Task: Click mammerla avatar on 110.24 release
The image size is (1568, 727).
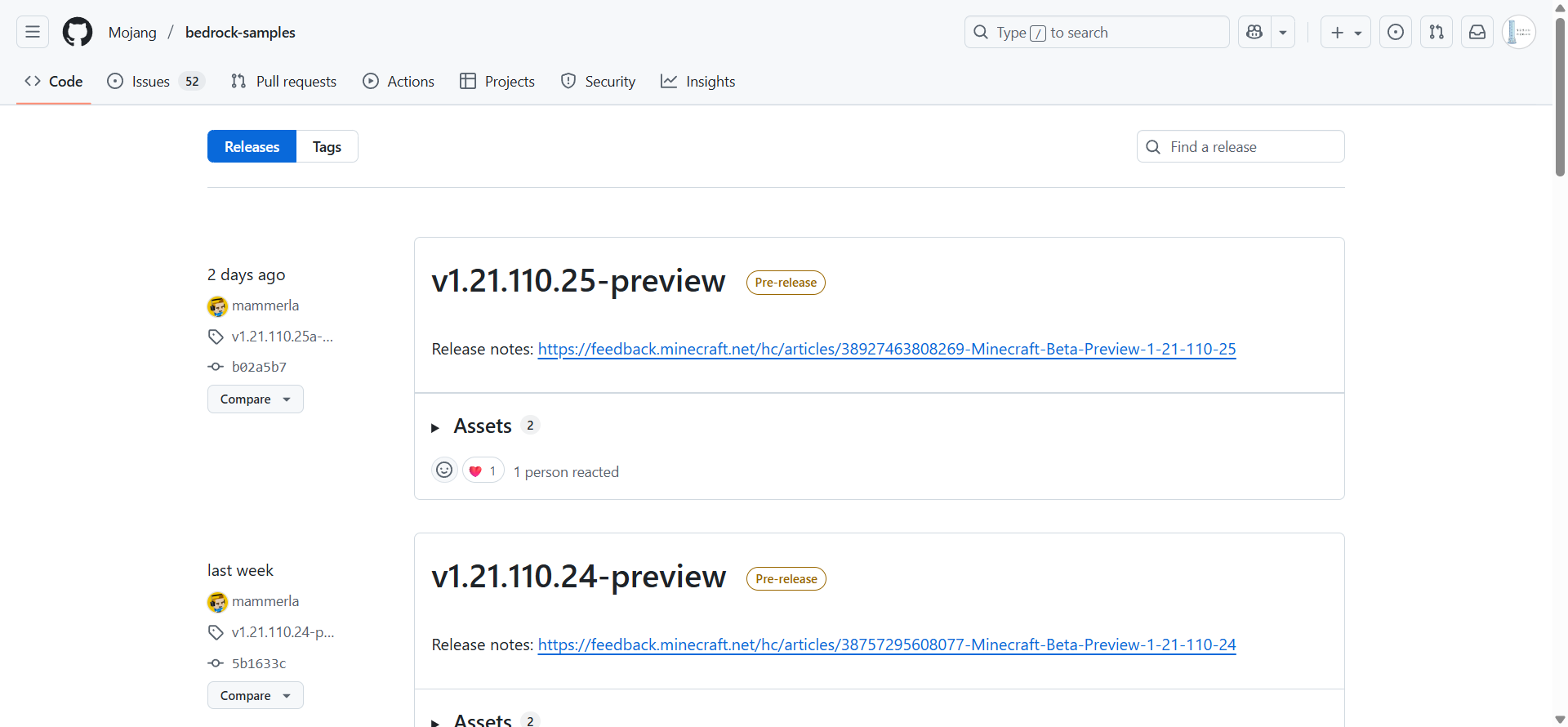Action: click(217, 603)
